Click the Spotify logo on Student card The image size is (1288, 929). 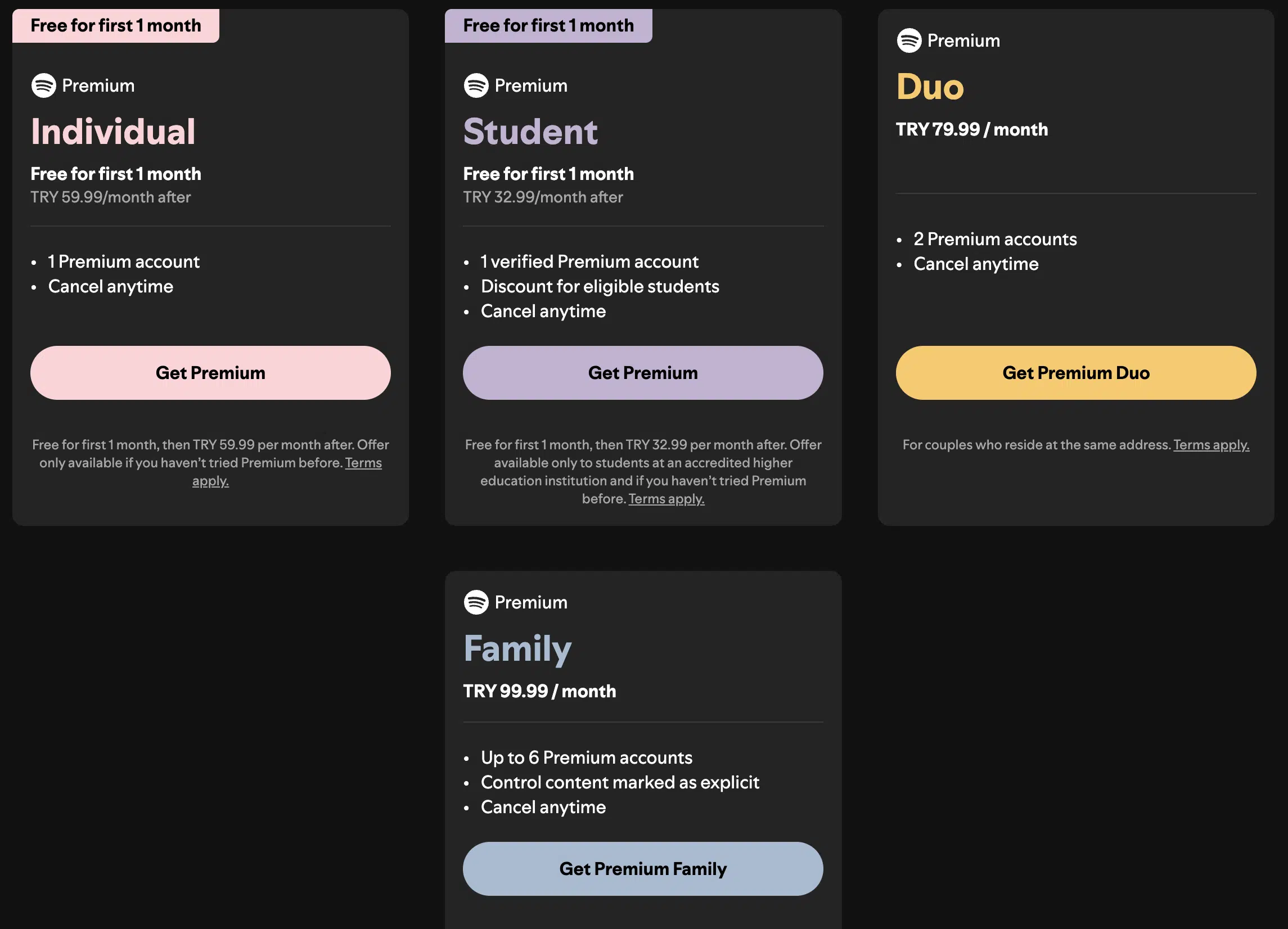click(x=476, y=85)
